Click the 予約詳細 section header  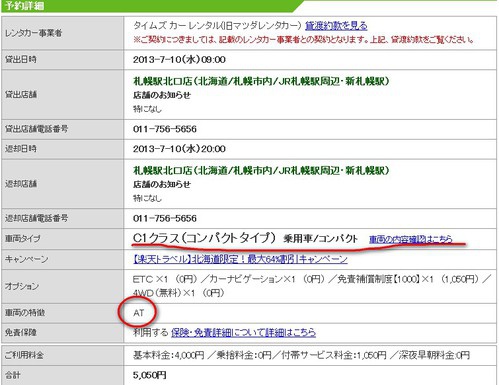[25, 6]
